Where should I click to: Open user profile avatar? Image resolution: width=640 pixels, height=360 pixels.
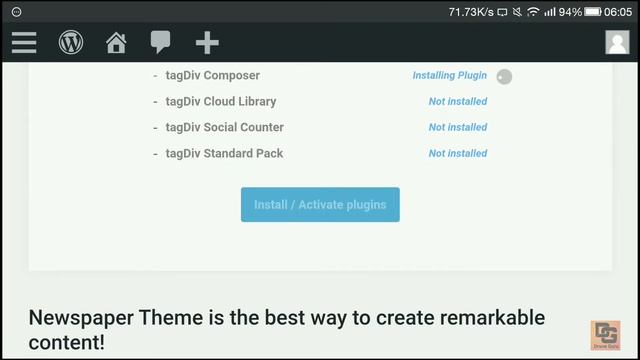617,42
